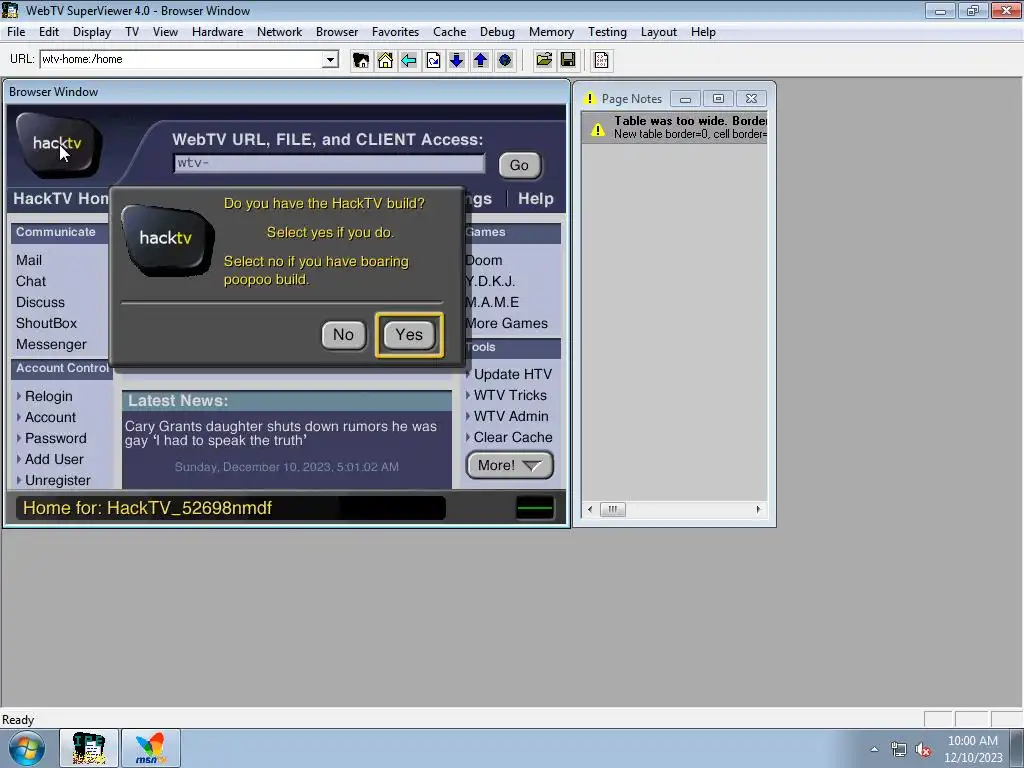The image size is (1024, 768).
Task: Click the hacktv logo at page top
Action: (x=59, y=144)
